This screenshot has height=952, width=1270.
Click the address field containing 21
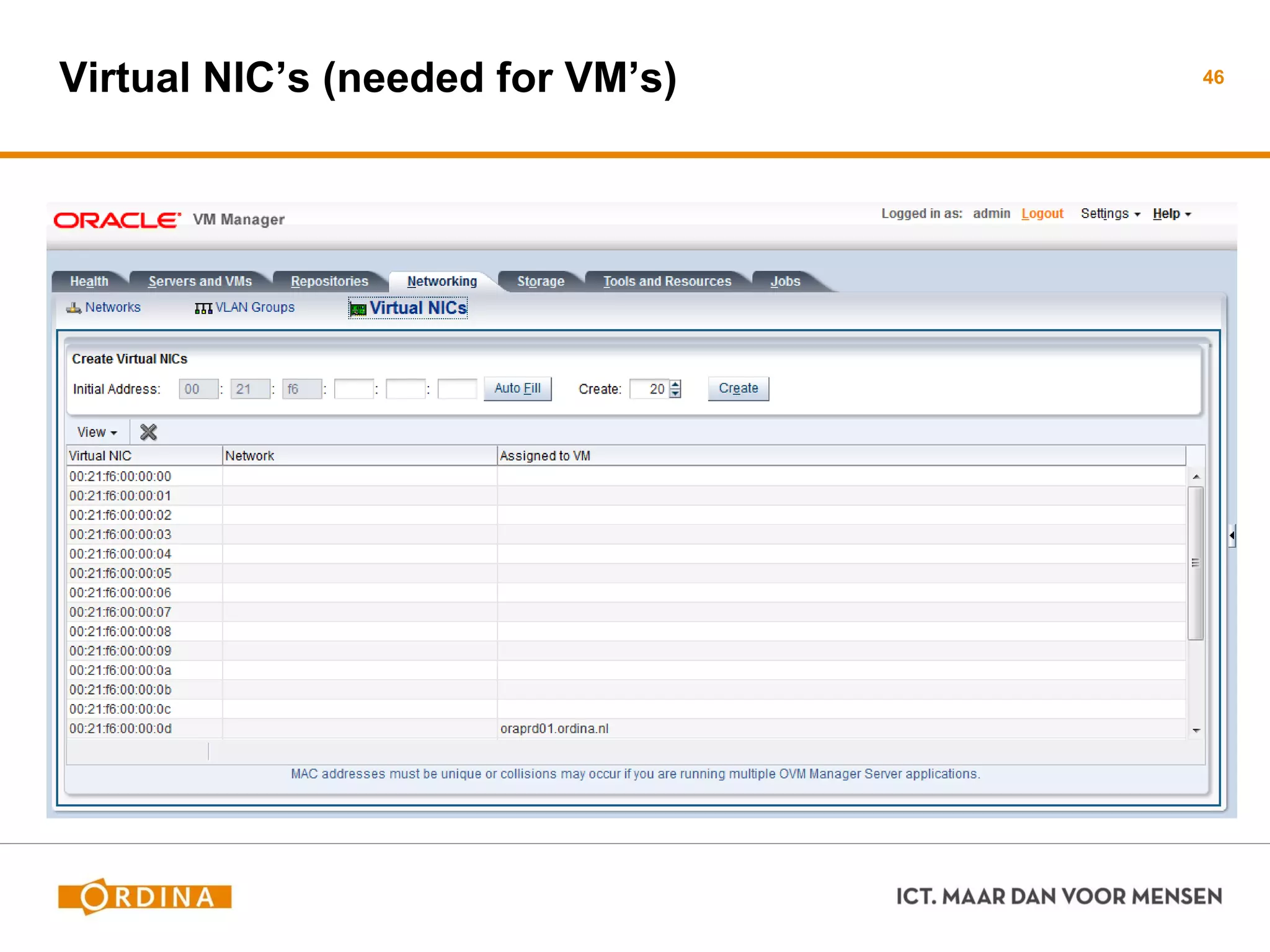250,389
